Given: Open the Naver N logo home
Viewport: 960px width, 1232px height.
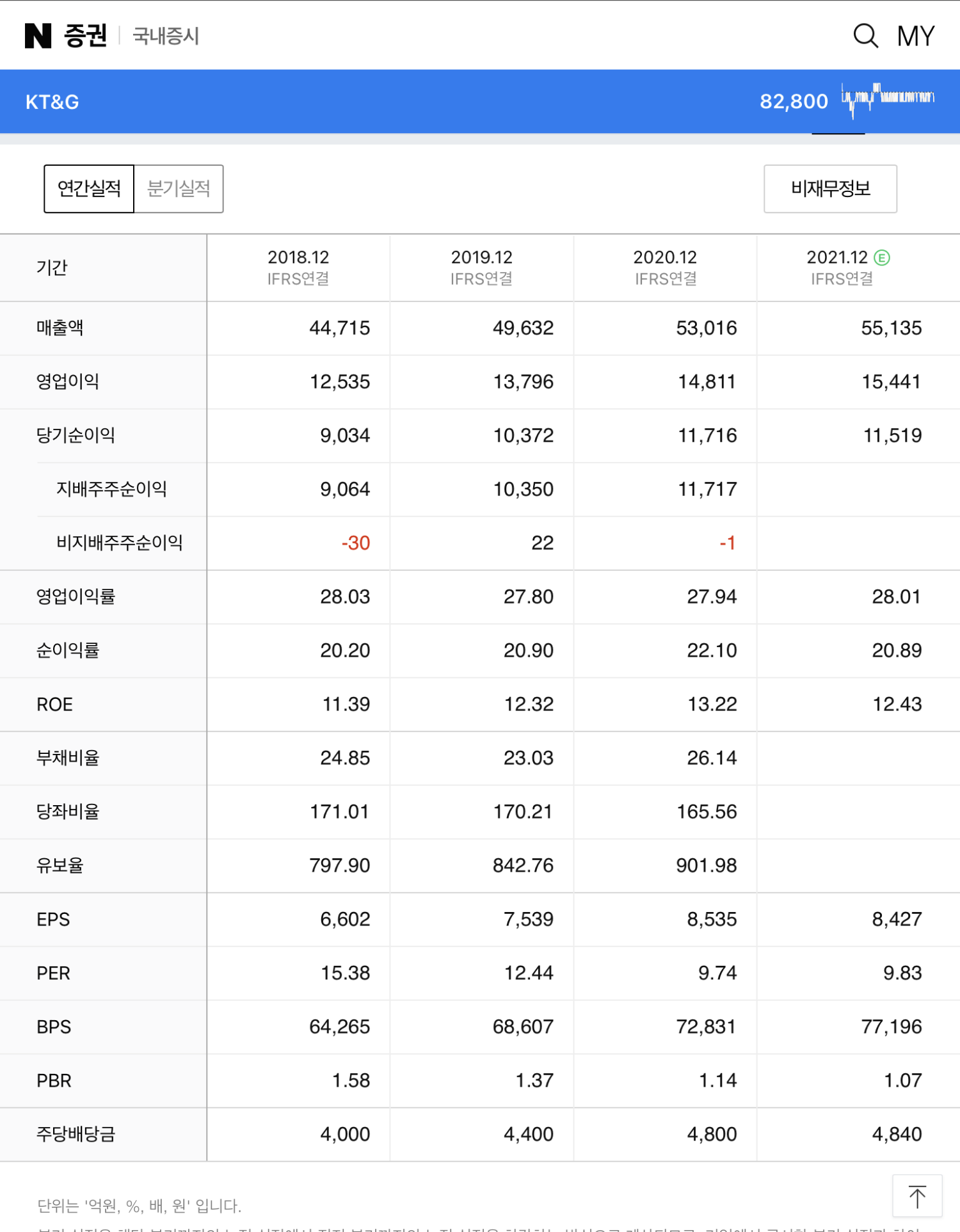Looking at the screenshot, I should [38, 36].
